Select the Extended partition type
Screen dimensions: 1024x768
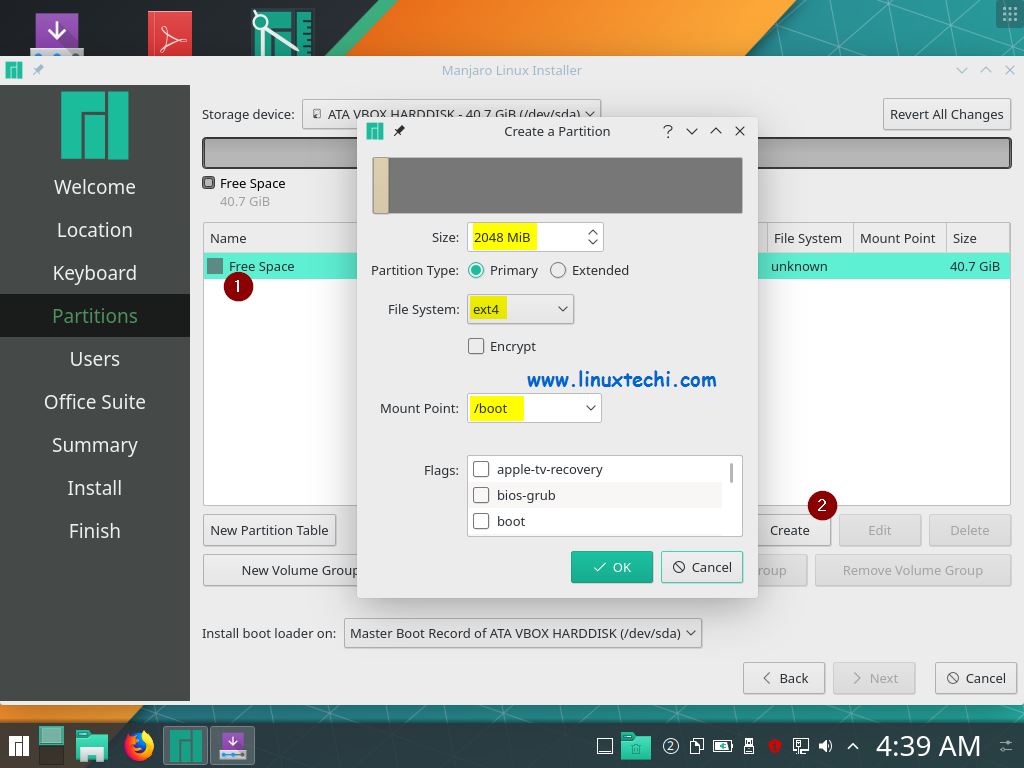pos(558,270)
